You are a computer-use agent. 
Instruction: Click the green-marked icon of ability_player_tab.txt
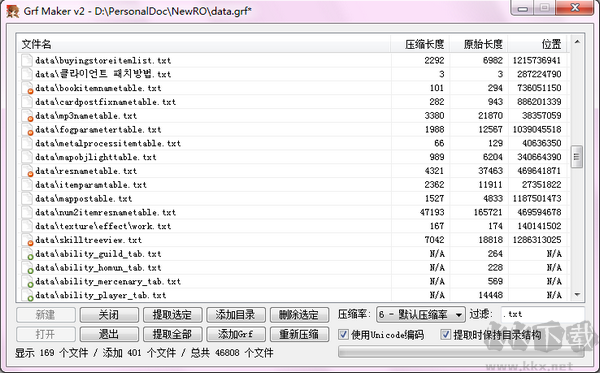pos(27,295)
